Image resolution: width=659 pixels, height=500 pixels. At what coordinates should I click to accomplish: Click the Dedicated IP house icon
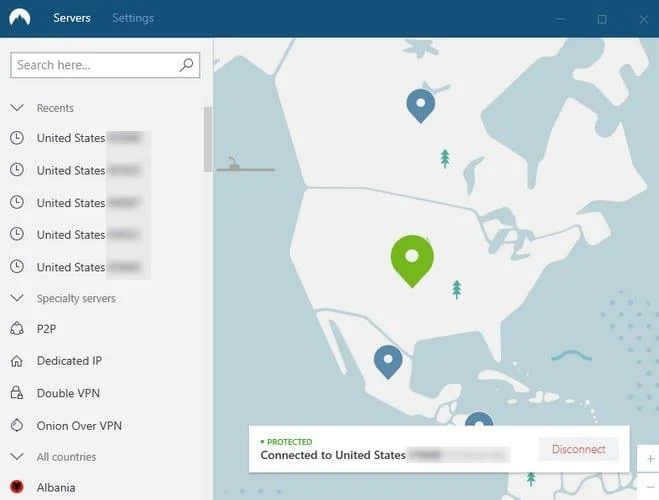point(17,361)
